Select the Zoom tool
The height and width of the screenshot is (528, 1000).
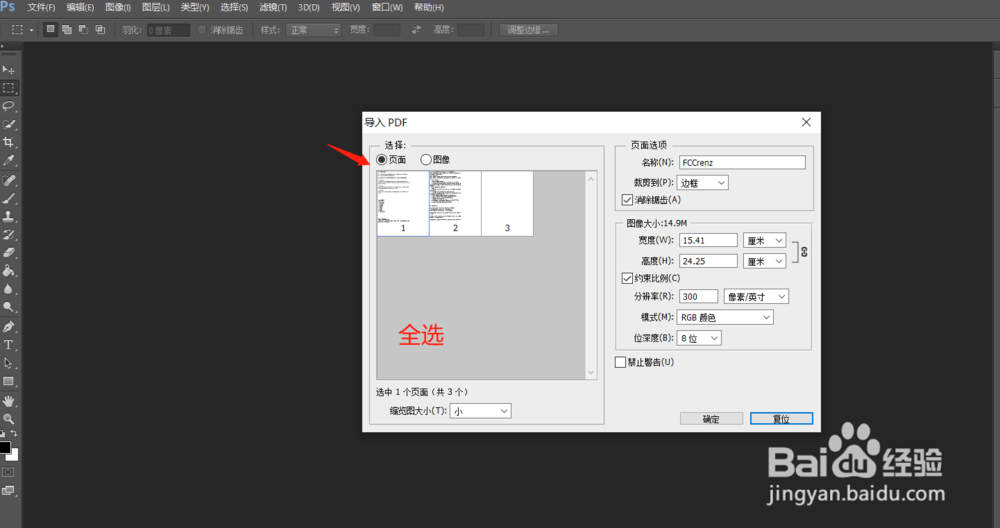8,419
